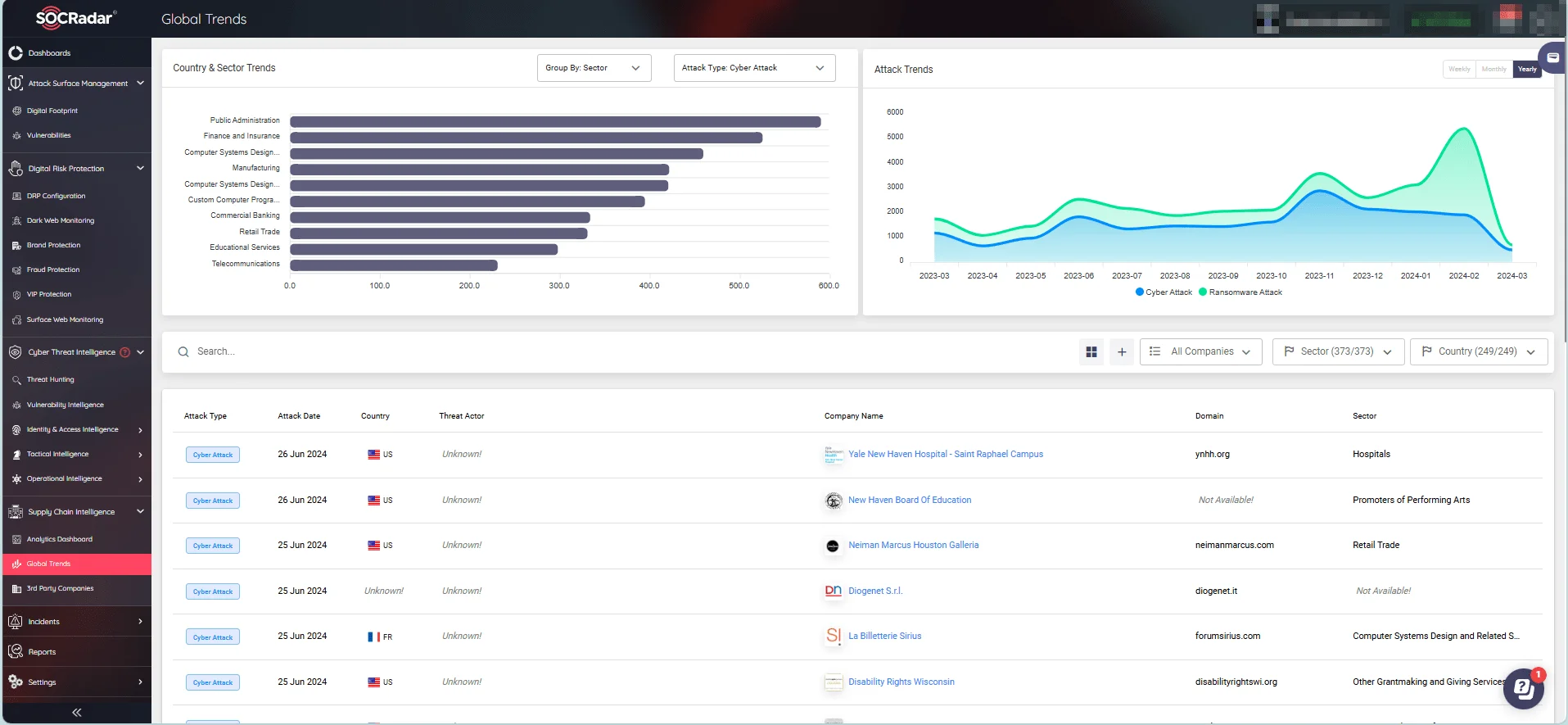Open the Dashboards sidebar icon
Screen dimensions: 1568x725
[16, 53]
